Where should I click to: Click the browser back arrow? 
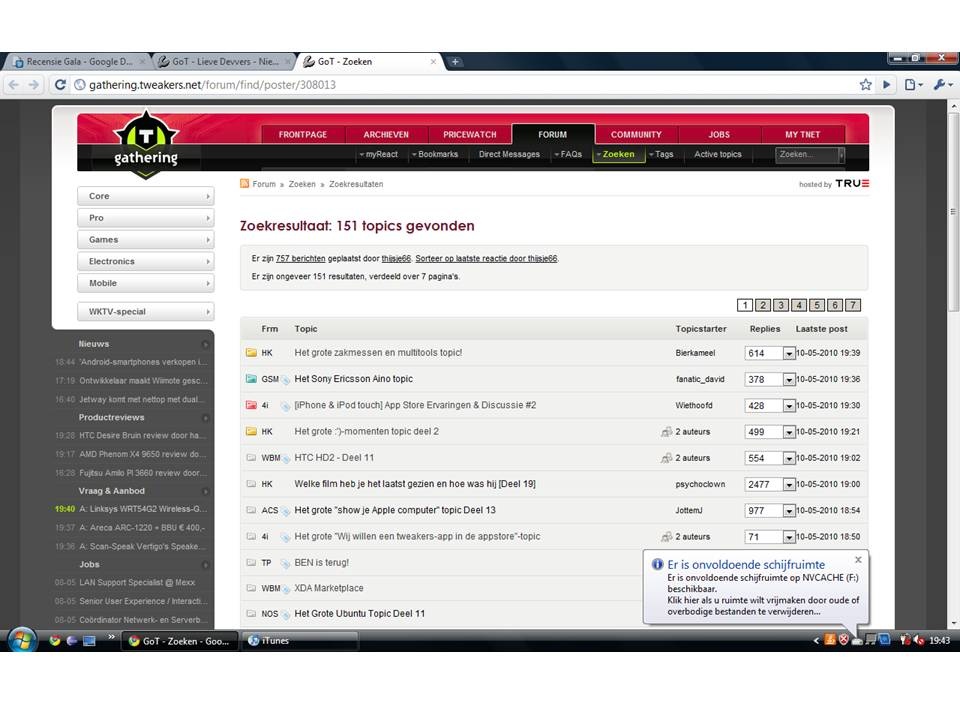point(14,84)
